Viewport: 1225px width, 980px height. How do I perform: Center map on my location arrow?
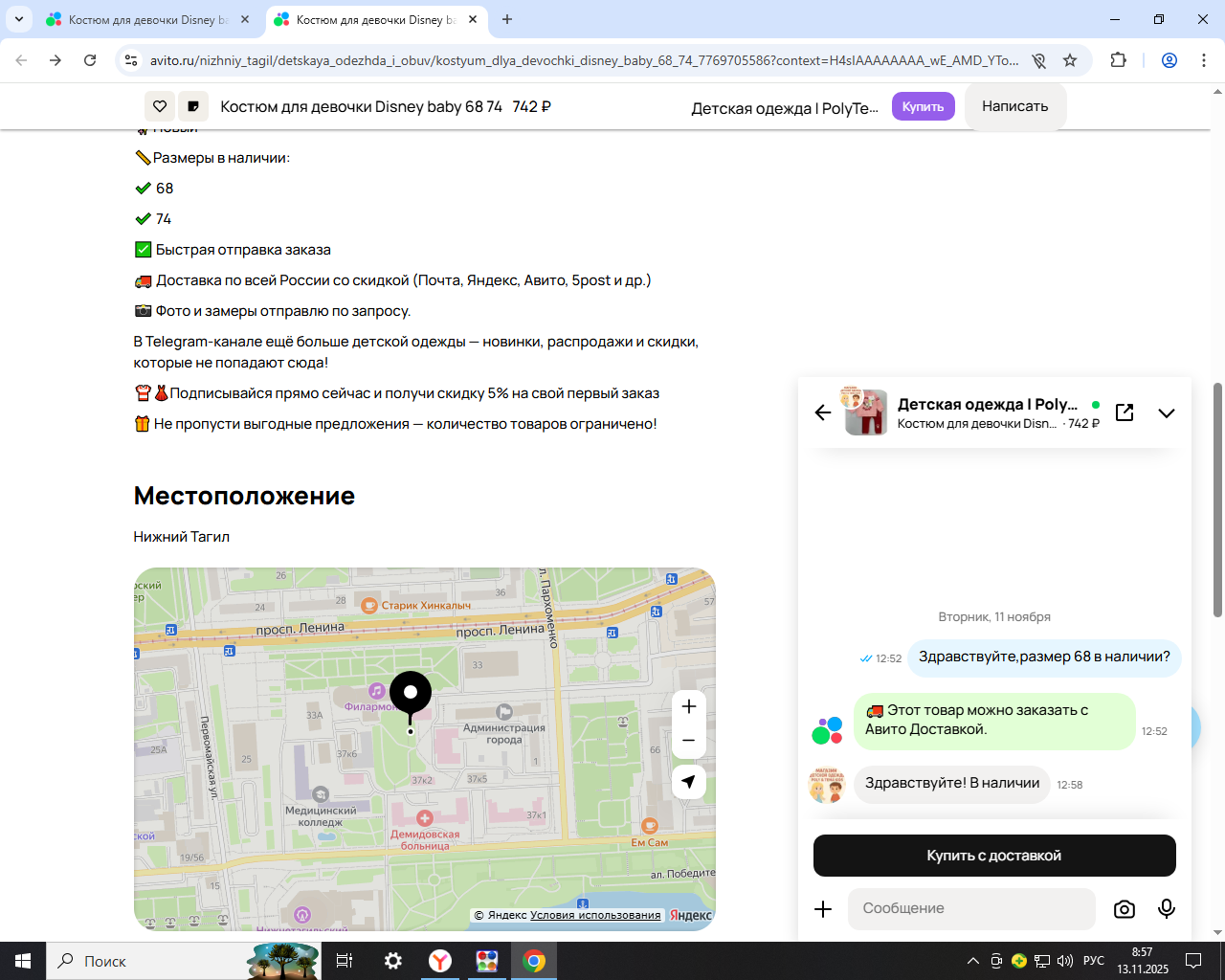688,782
